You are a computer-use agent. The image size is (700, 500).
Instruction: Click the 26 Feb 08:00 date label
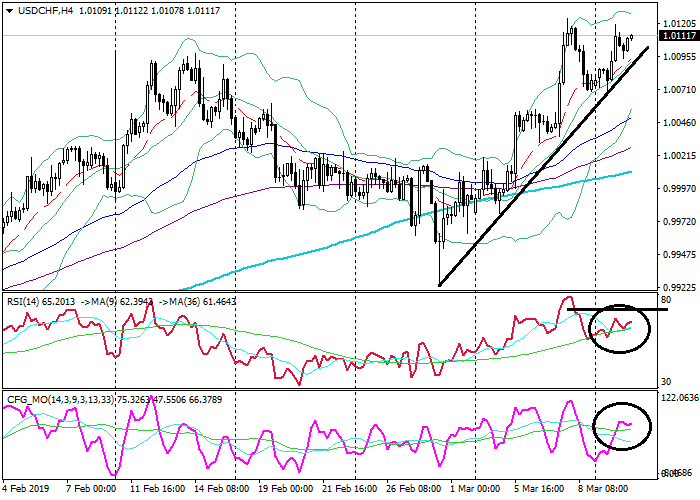tap(412, 490)
